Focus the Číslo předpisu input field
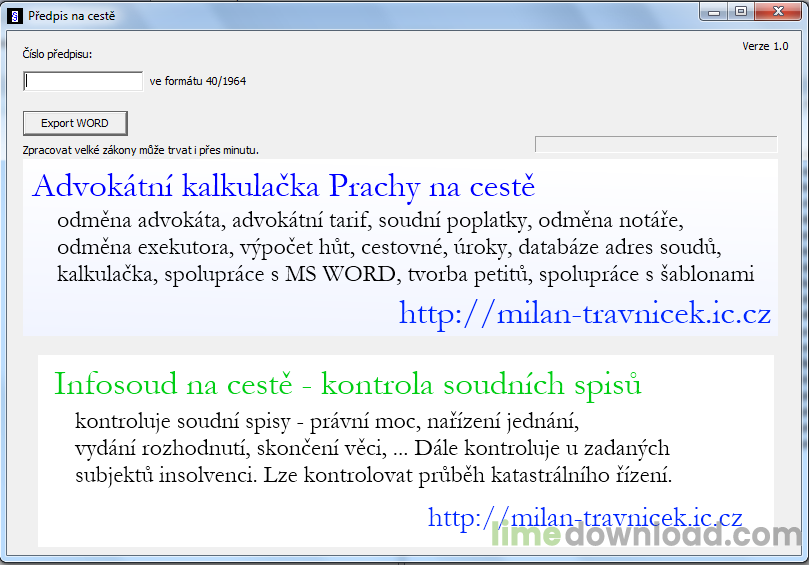 point(83,81)
